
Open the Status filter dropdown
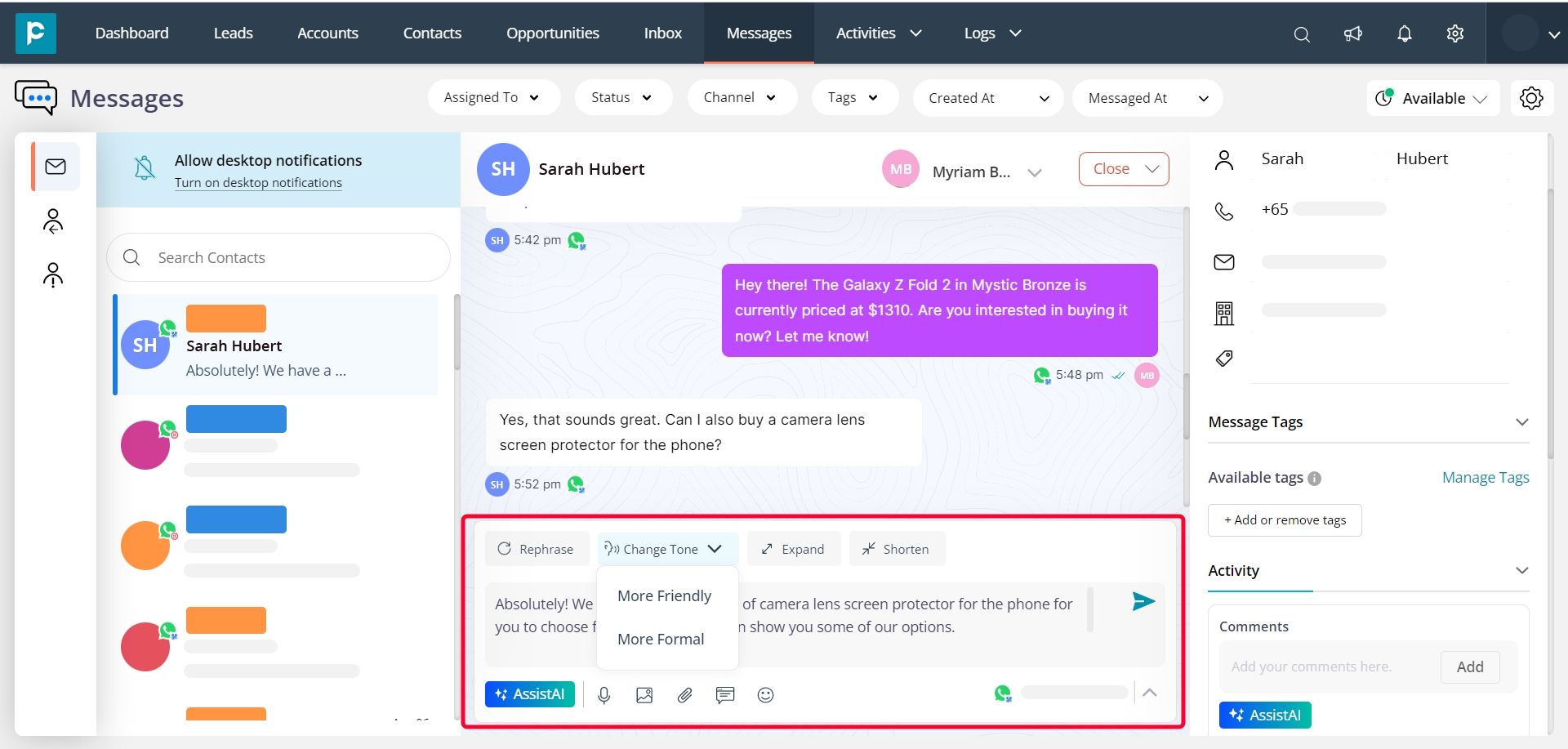point(623,98)
